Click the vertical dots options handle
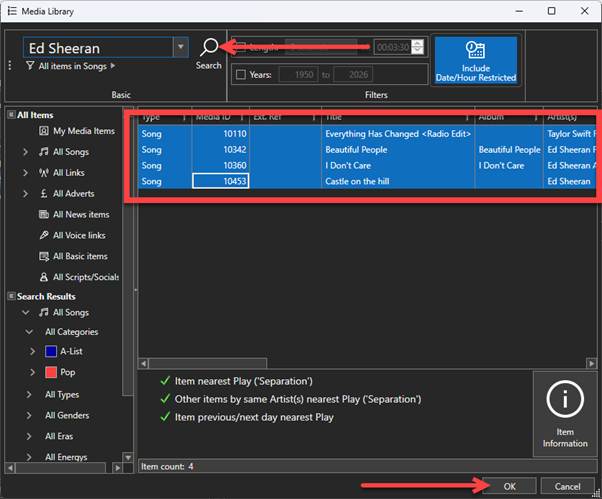602x499 pixels. tap(10, 65)
